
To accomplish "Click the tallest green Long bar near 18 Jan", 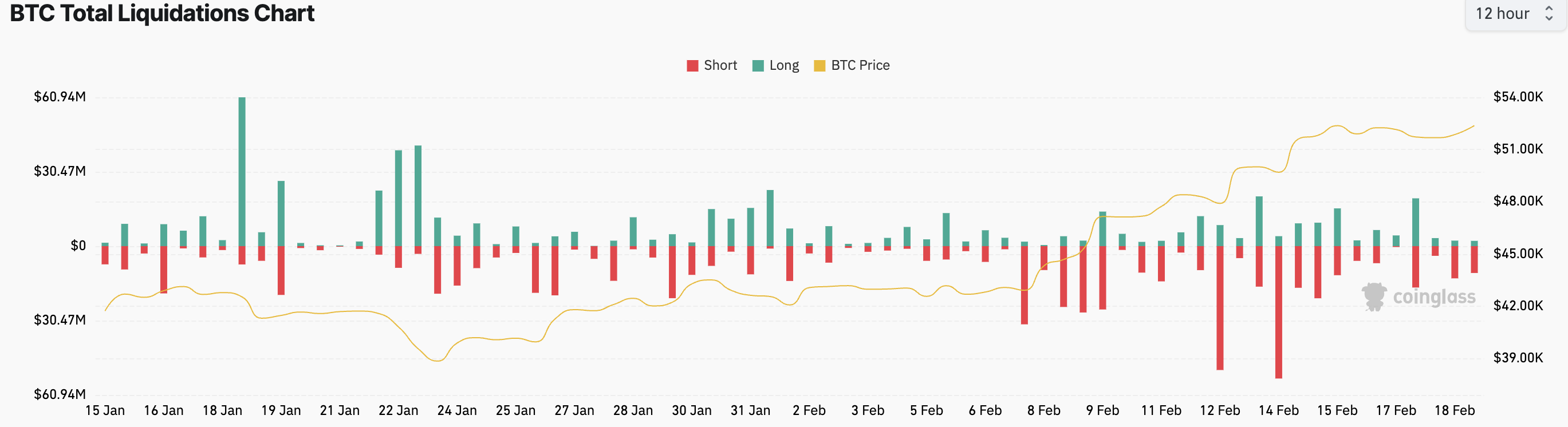I will point(242,172).
